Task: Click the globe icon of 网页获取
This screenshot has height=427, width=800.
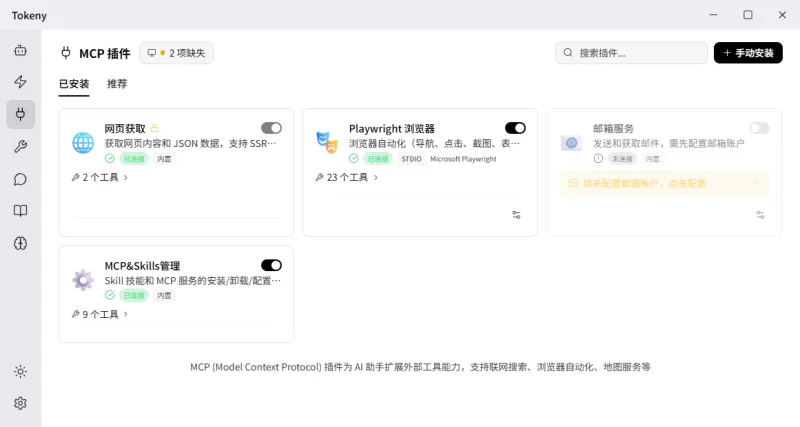Action: [83, 143]
